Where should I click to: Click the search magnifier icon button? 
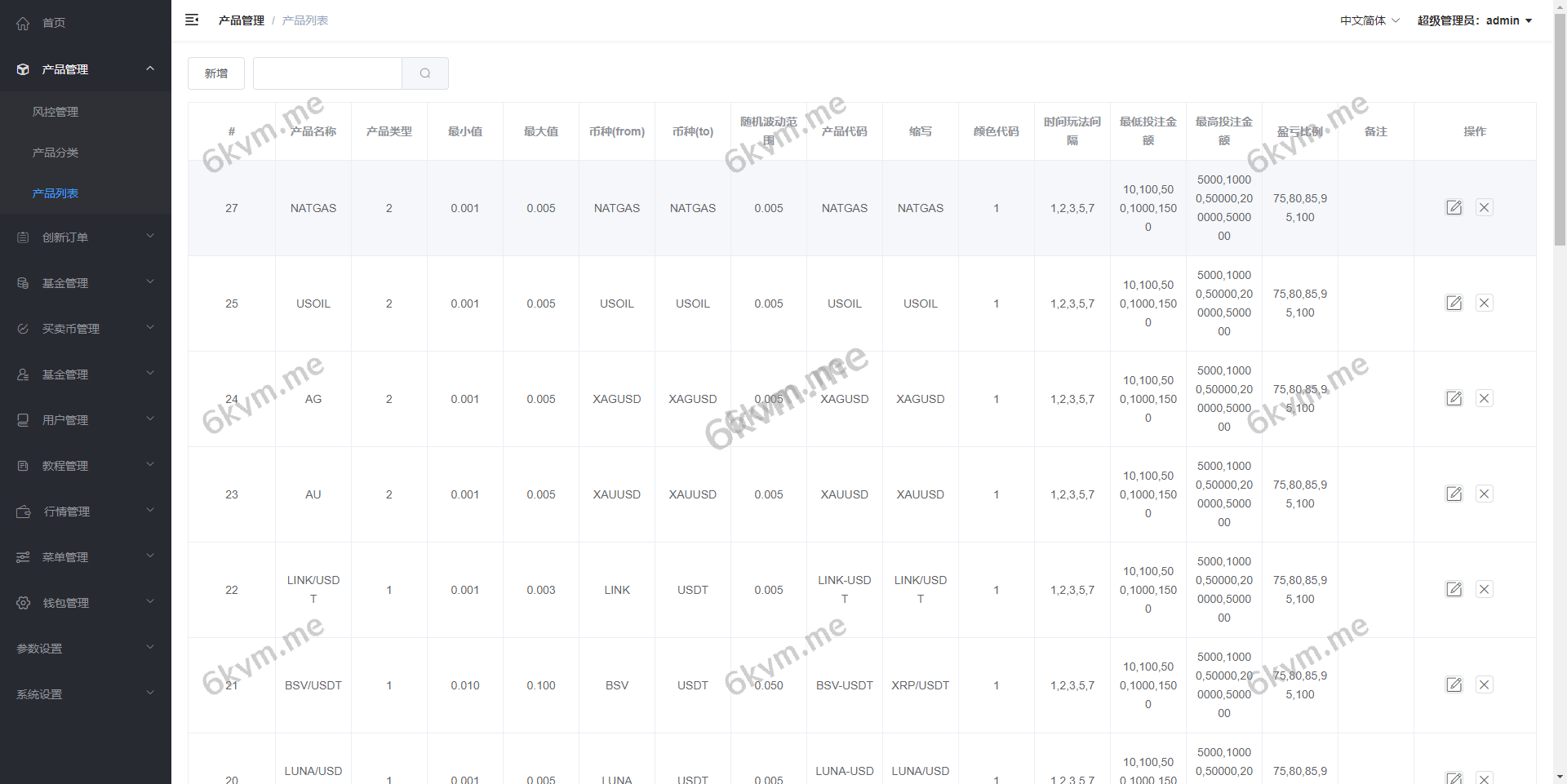[x=424, y=73]
